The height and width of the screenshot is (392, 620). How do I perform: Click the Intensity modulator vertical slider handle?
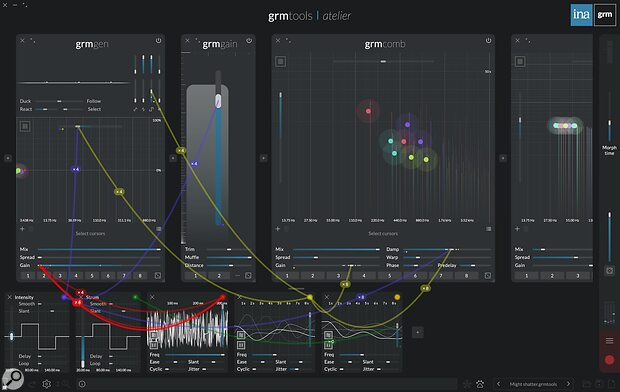pos(11,337)
